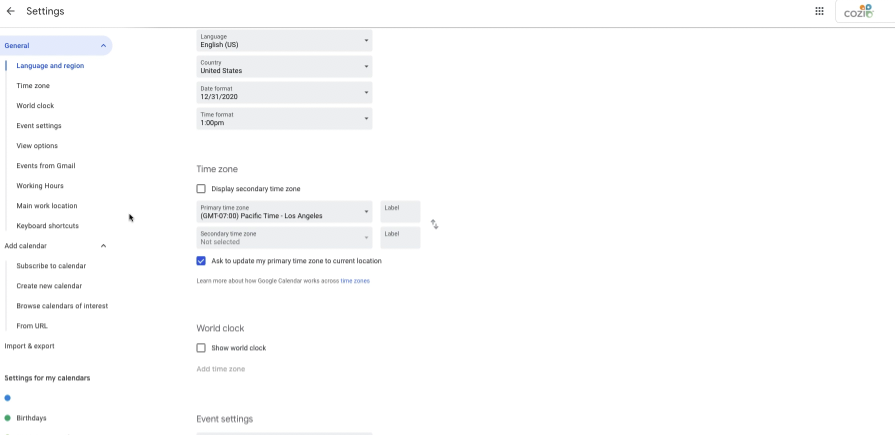This screenshot has width=895, height=435.
Task: Open the Time format dropdown arrow
Action: (366, 119)
